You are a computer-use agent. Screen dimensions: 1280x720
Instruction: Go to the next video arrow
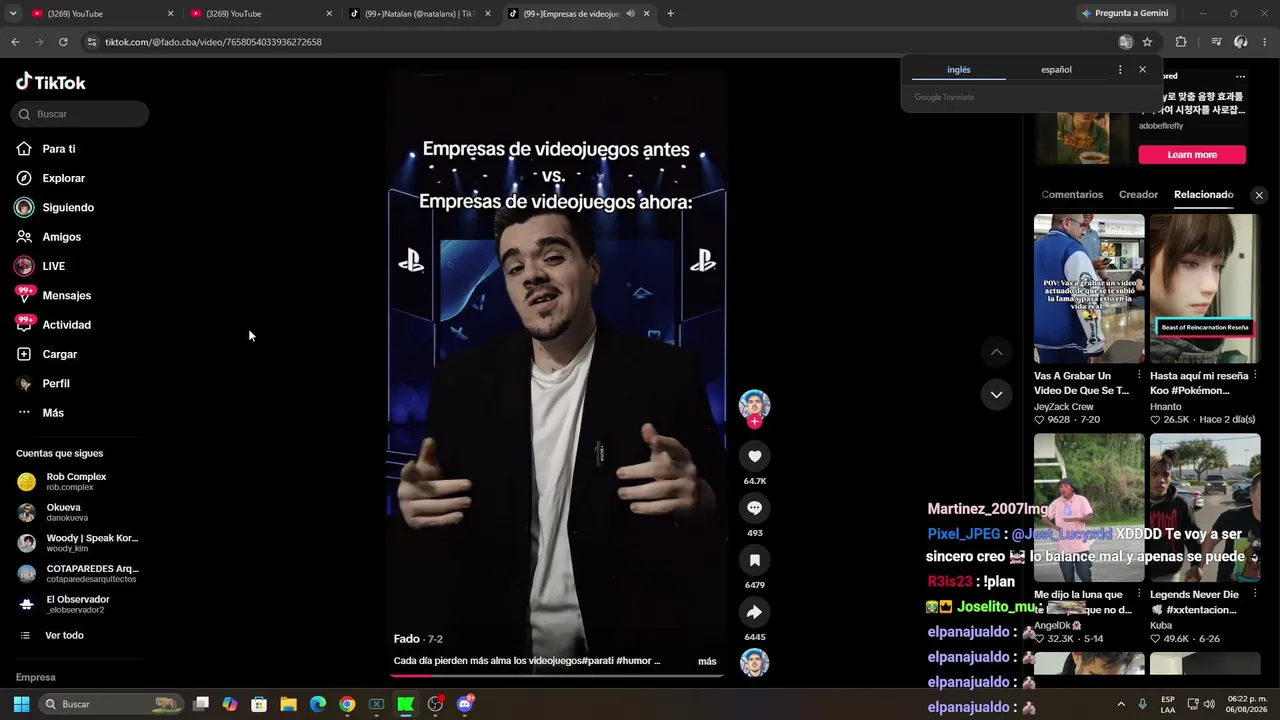tap(996, 394)
